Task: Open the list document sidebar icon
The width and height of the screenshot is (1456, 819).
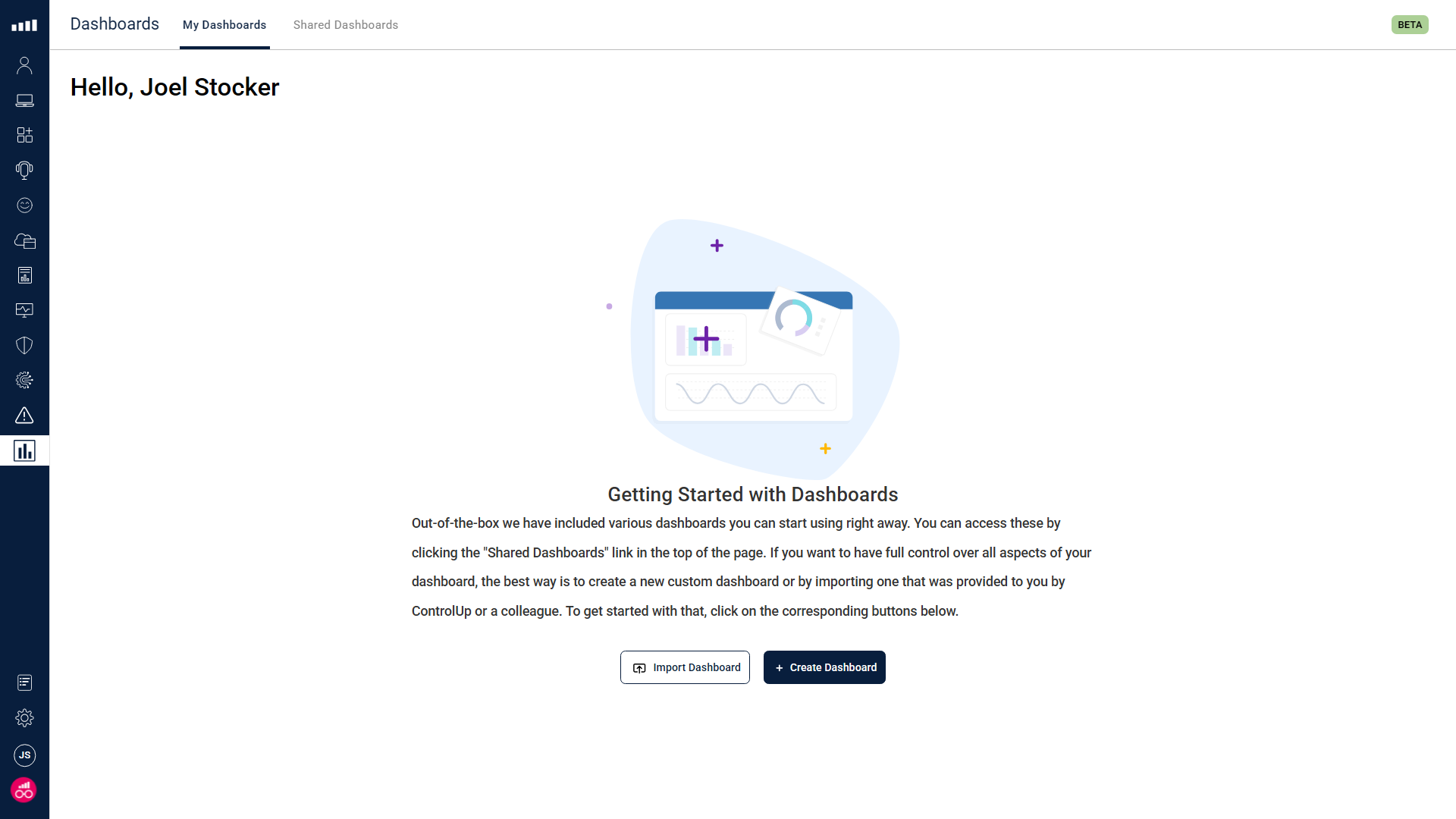Action: [x=24, y=683]
